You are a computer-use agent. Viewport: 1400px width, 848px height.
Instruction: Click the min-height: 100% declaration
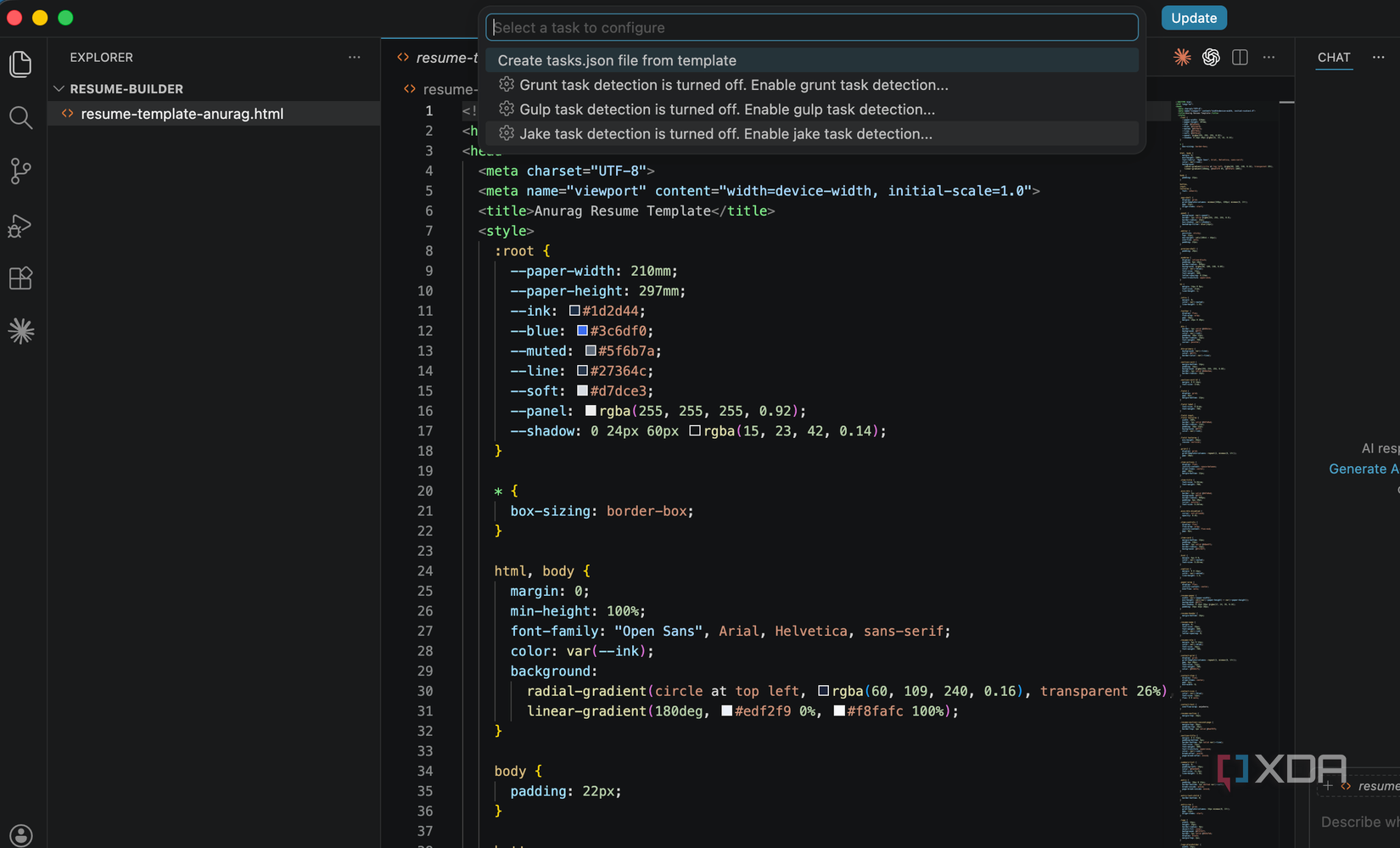[578, 611]
